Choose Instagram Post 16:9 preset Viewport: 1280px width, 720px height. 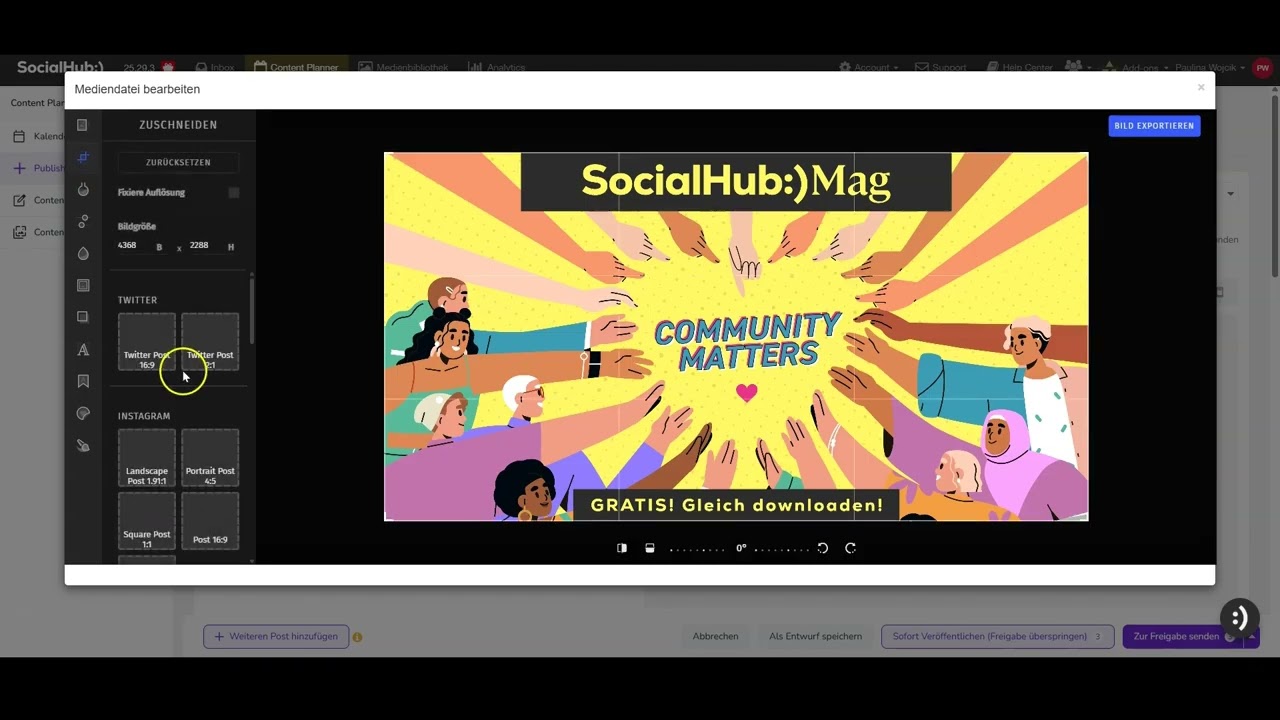click(x=210, y=521)
